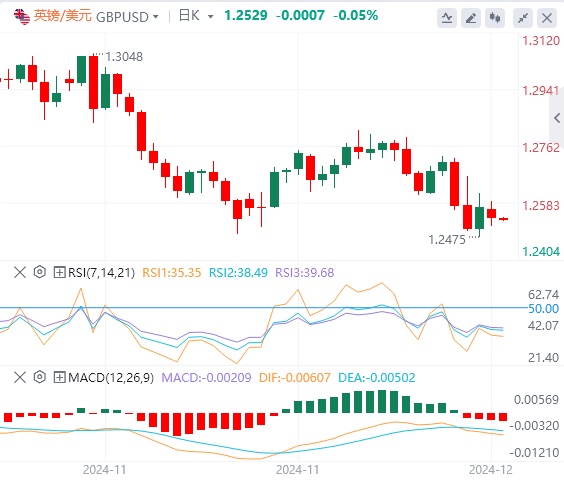Expand the RSI panel plus box

[x=59, y=272]
